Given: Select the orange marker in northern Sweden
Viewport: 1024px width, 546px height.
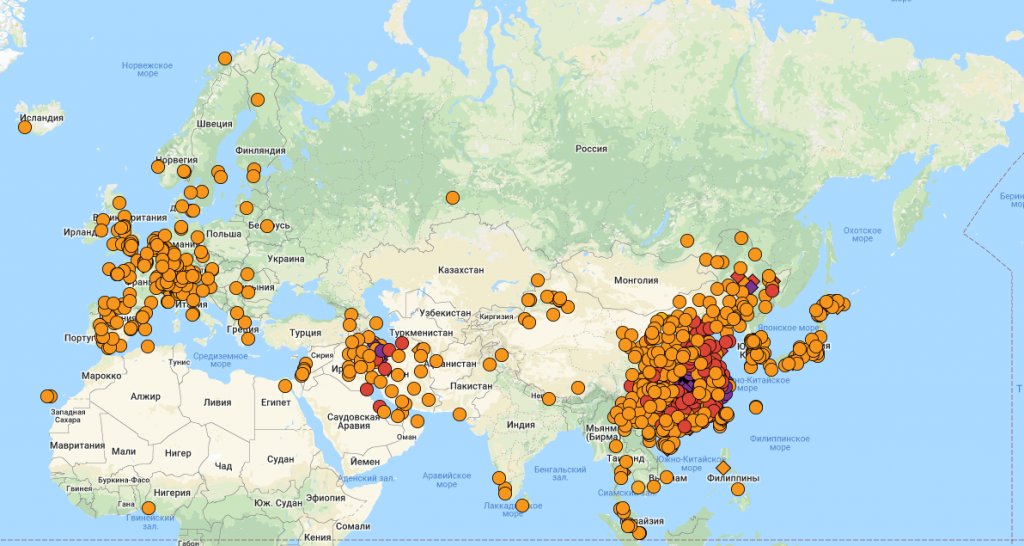Looking at the screenshot, I should click(258, 99).
